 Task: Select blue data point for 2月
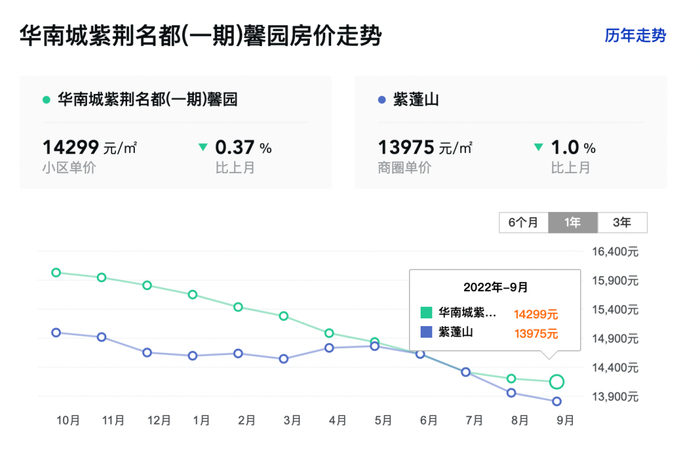[238, 354]
